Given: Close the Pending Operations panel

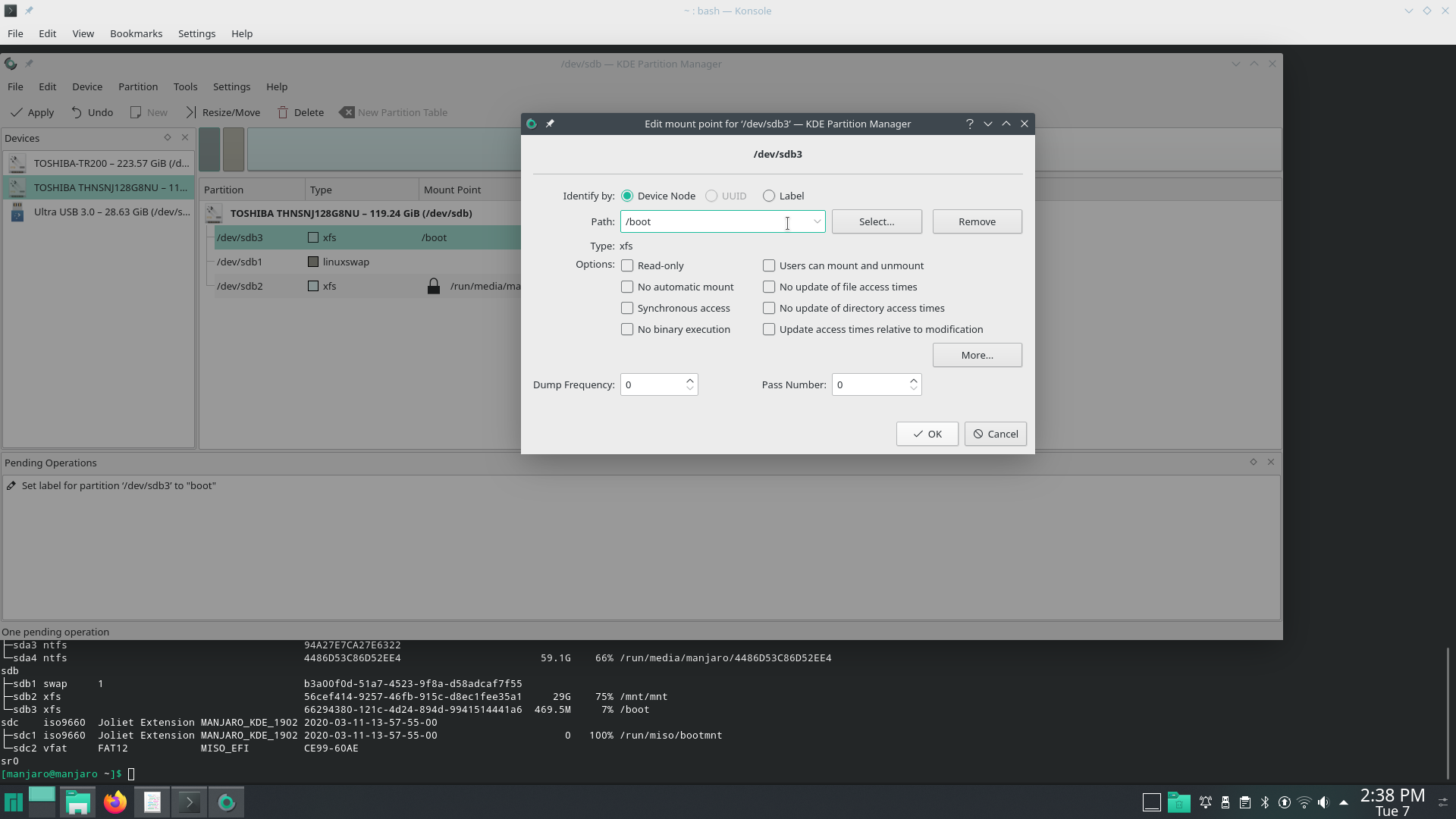Looking at the screenshot, I should coord(1271,462).
